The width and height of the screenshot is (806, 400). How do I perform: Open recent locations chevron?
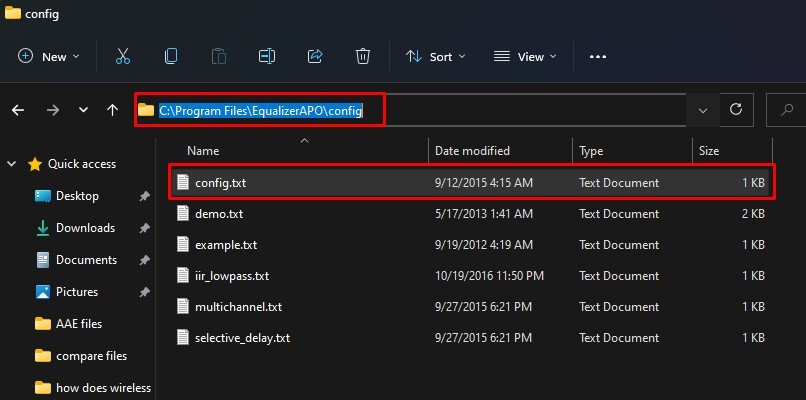83,110
